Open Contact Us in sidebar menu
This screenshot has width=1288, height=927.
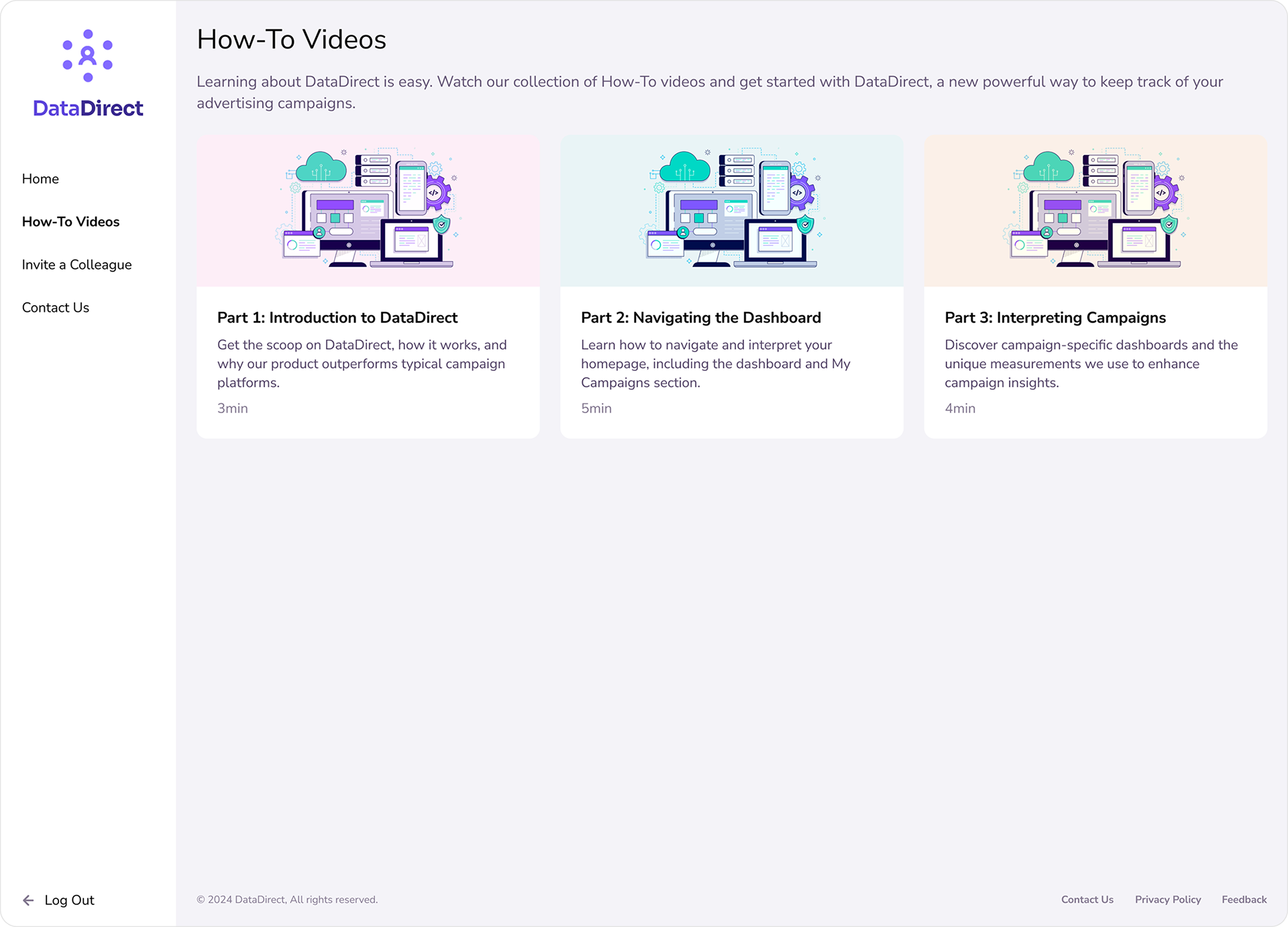coord(55,308)
